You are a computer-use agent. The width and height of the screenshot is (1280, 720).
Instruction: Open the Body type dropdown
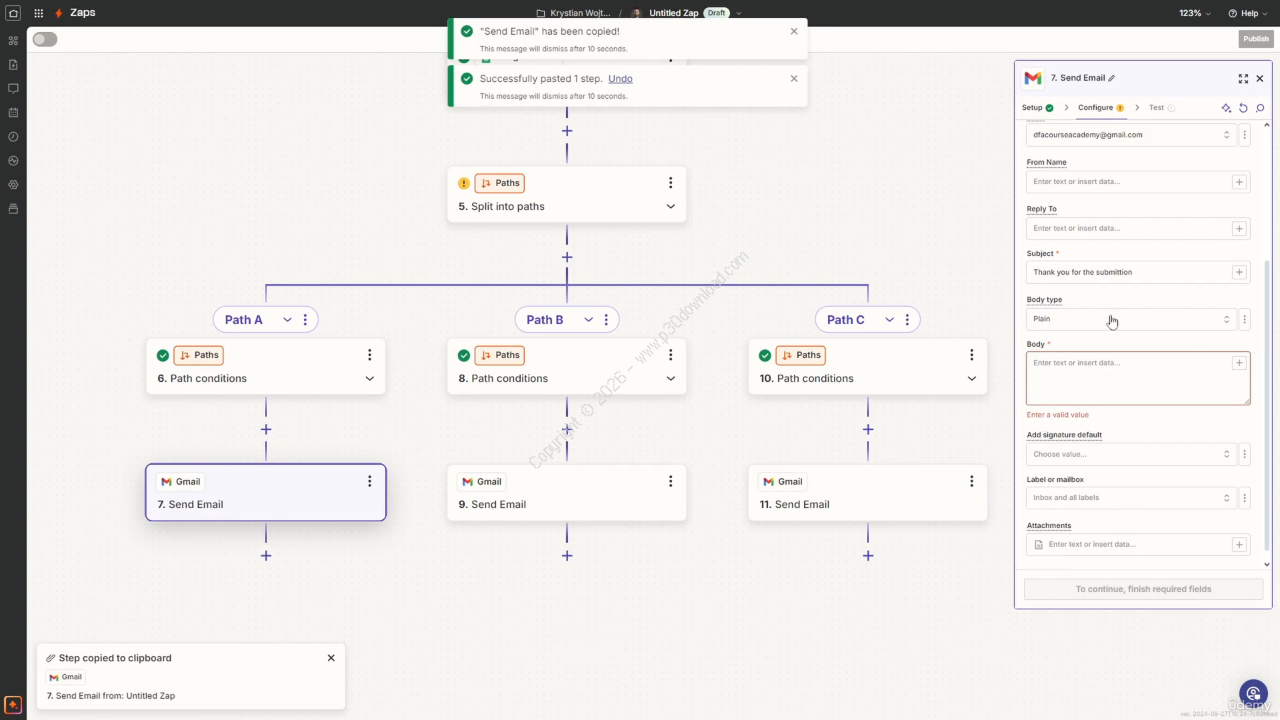pos(1130,319)
